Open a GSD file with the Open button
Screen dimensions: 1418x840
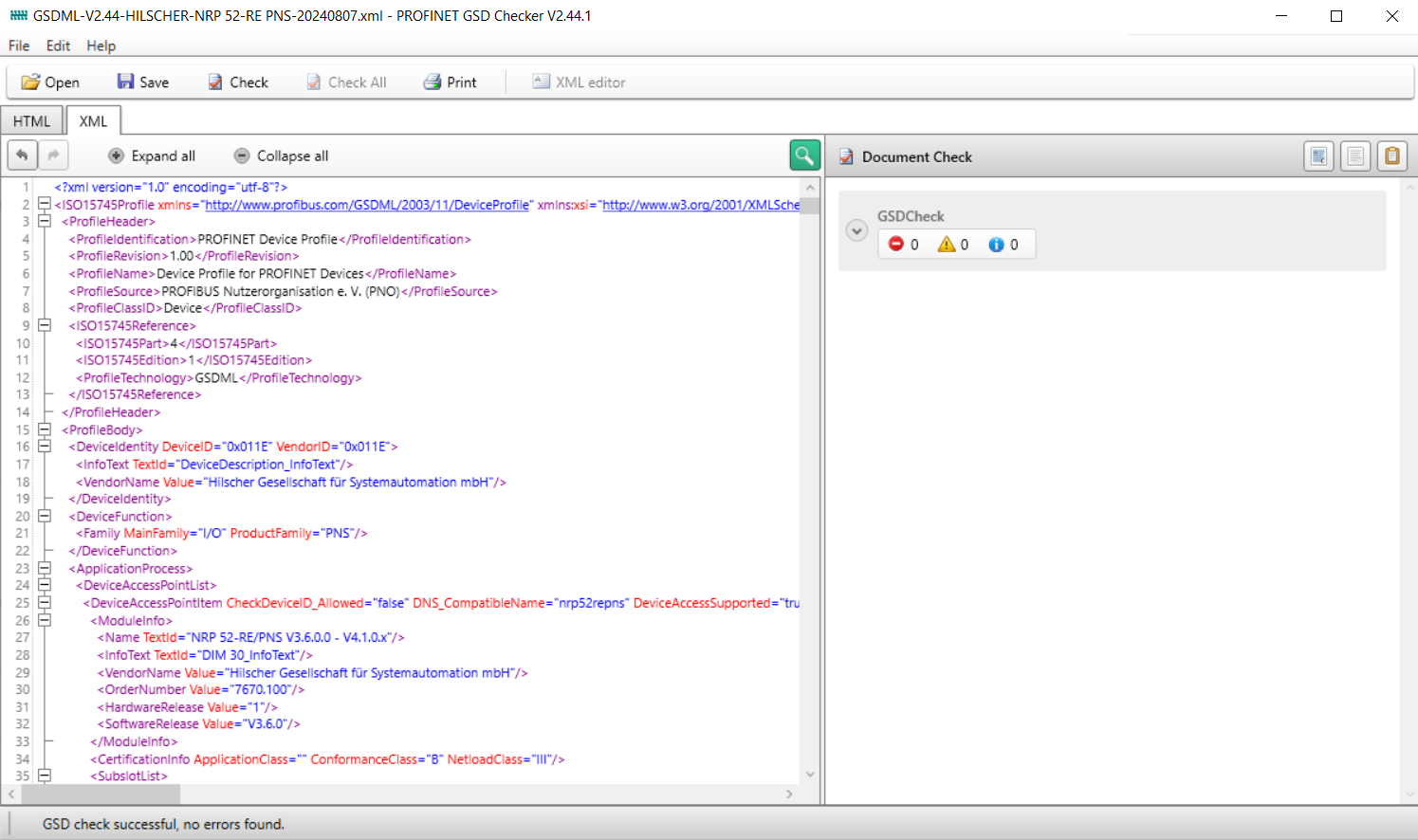tap(50, 82)
